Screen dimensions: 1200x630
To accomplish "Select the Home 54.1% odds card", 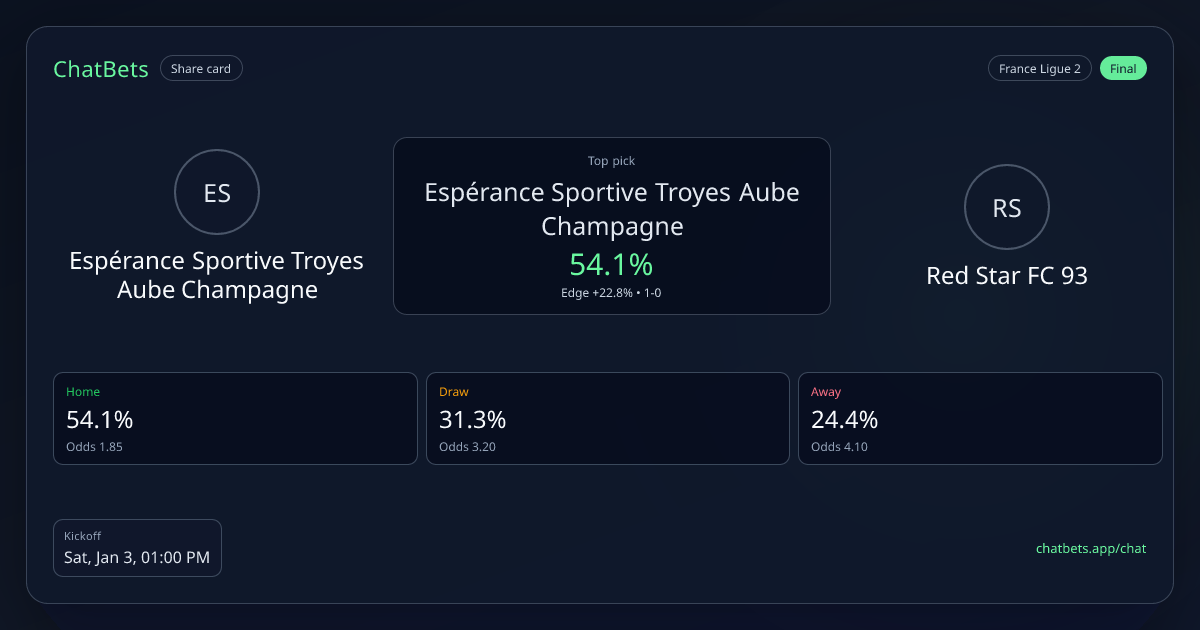I will [x=235, y=418].
